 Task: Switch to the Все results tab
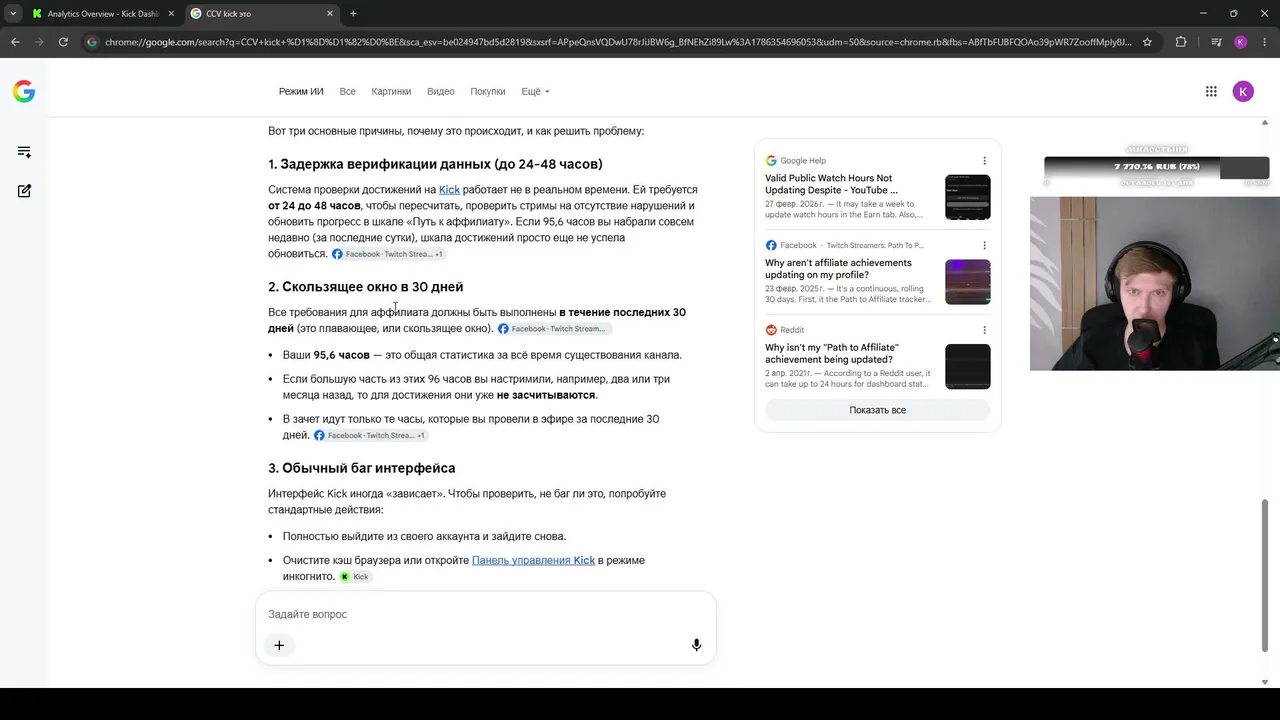point(347,91)
